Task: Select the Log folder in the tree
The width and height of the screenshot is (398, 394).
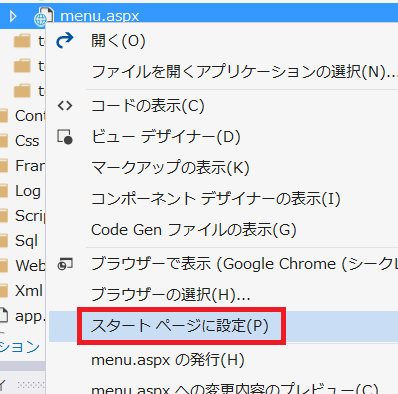Action: 28,191
